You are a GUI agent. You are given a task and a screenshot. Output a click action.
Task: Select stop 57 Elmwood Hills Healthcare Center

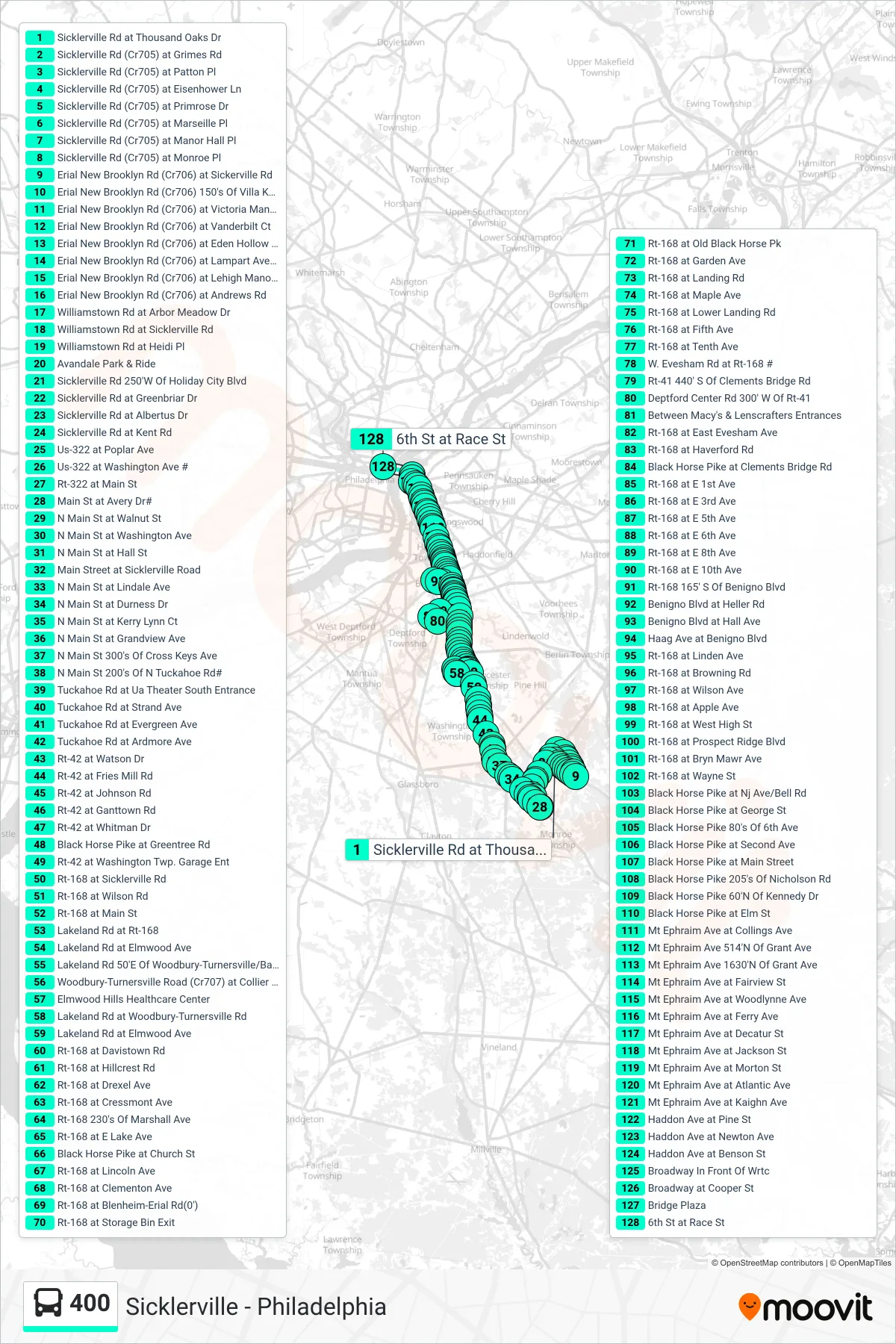(119, 999)
